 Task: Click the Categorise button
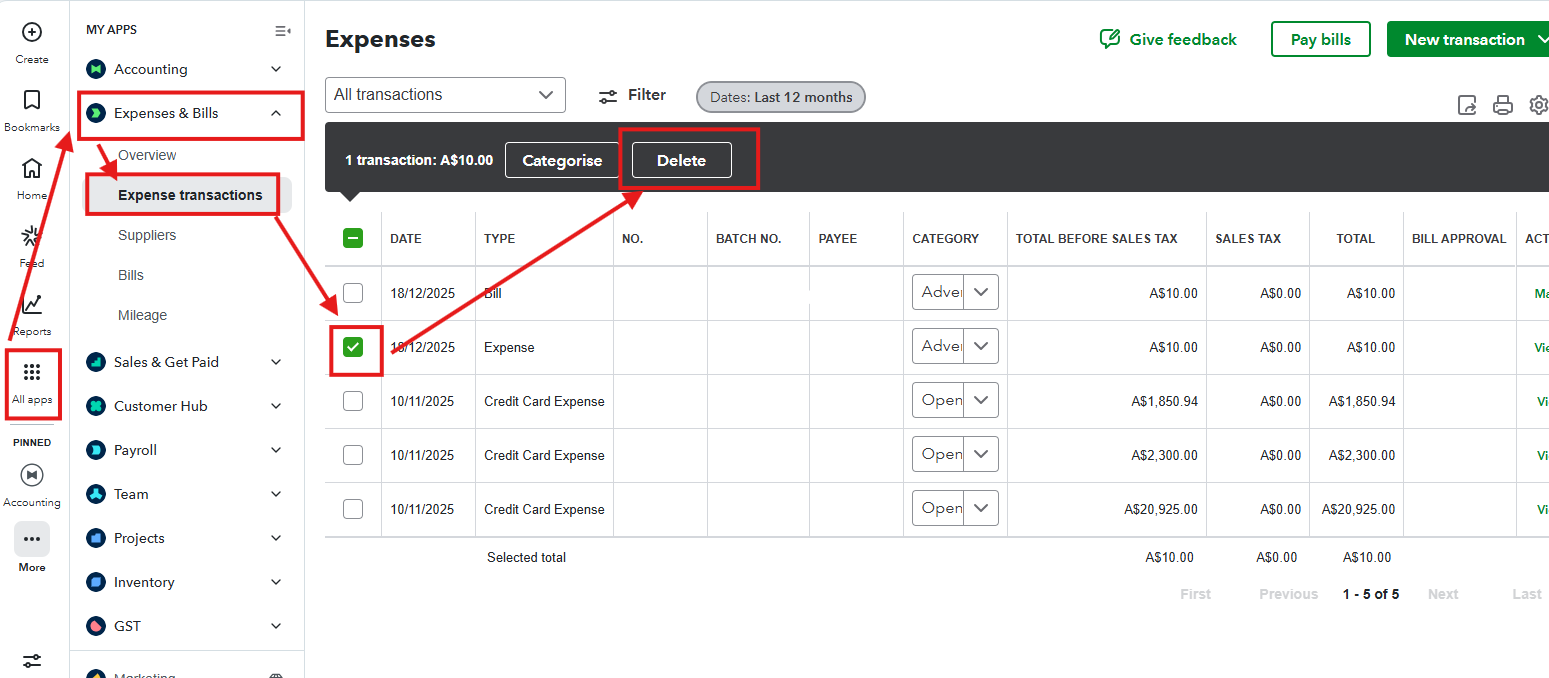pos(562,160)
